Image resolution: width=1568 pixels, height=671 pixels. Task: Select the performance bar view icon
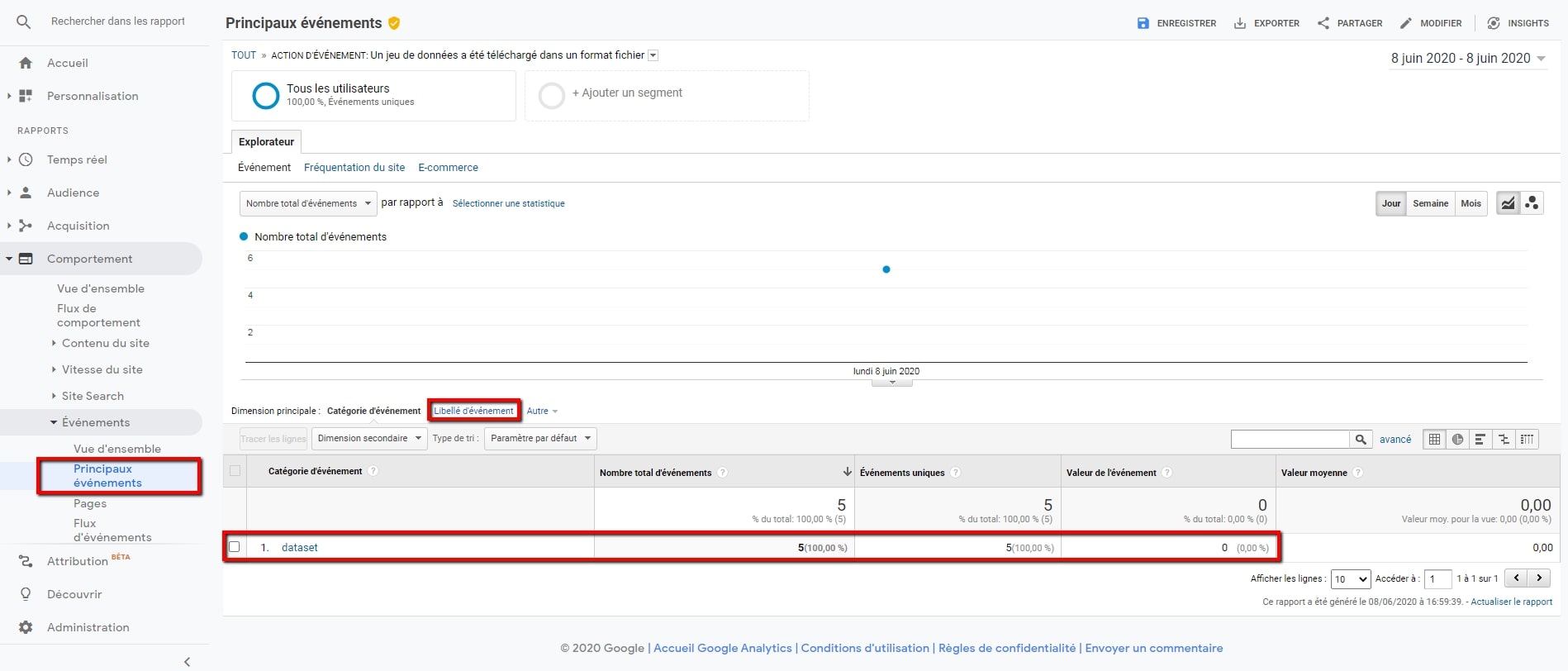[1480, 440]
